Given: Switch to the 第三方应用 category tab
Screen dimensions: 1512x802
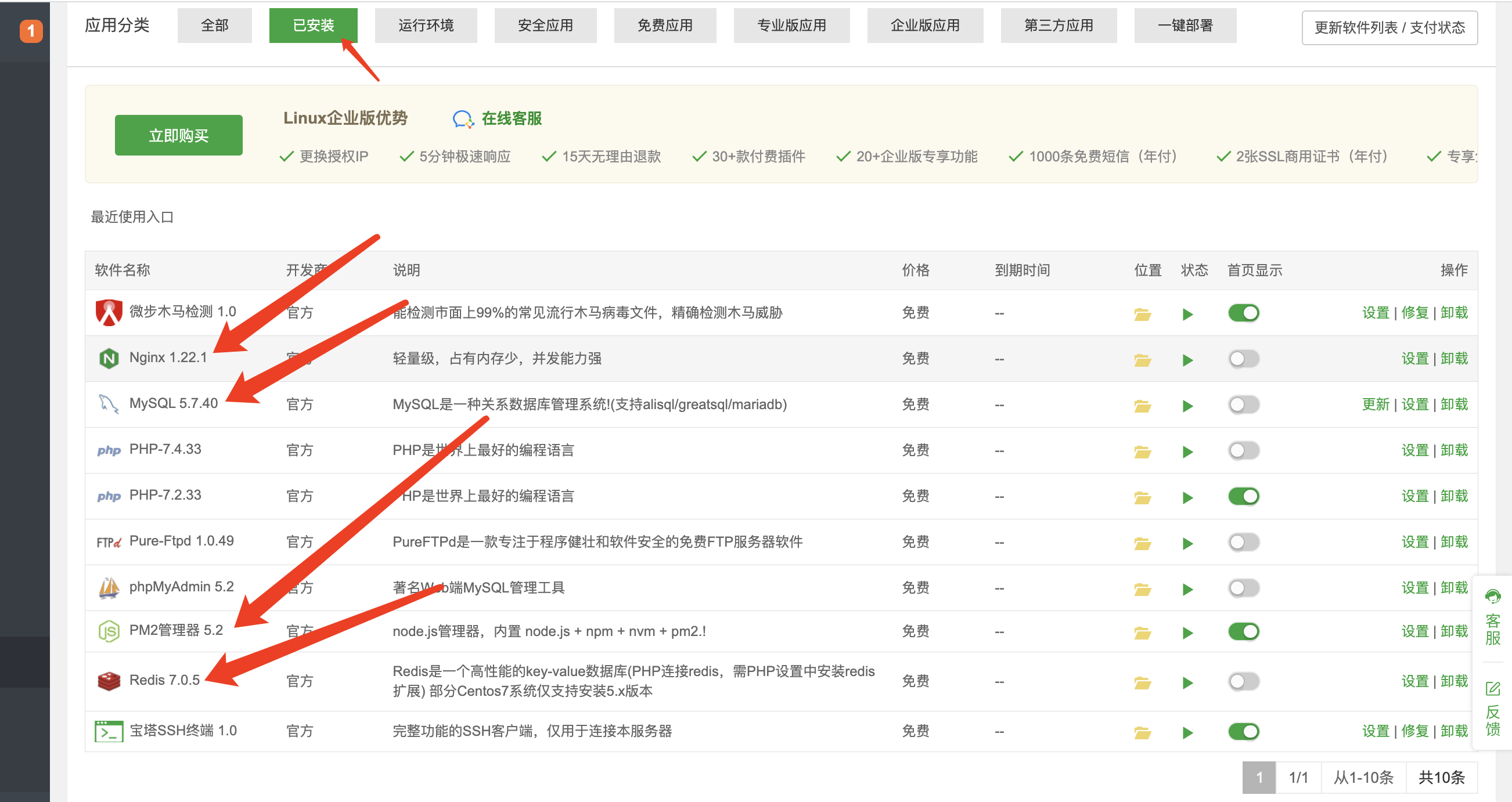Looking at the screenshot, I should click(x=1059, y=25).
